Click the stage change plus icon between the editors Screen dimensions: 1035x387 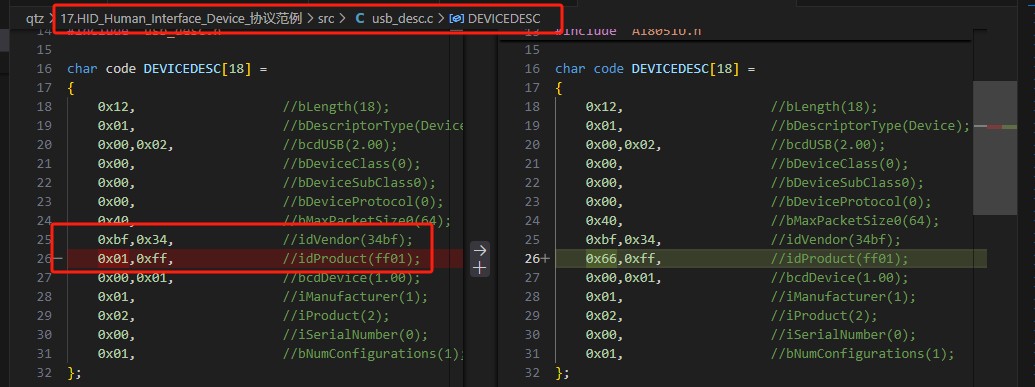coord(480,267)
